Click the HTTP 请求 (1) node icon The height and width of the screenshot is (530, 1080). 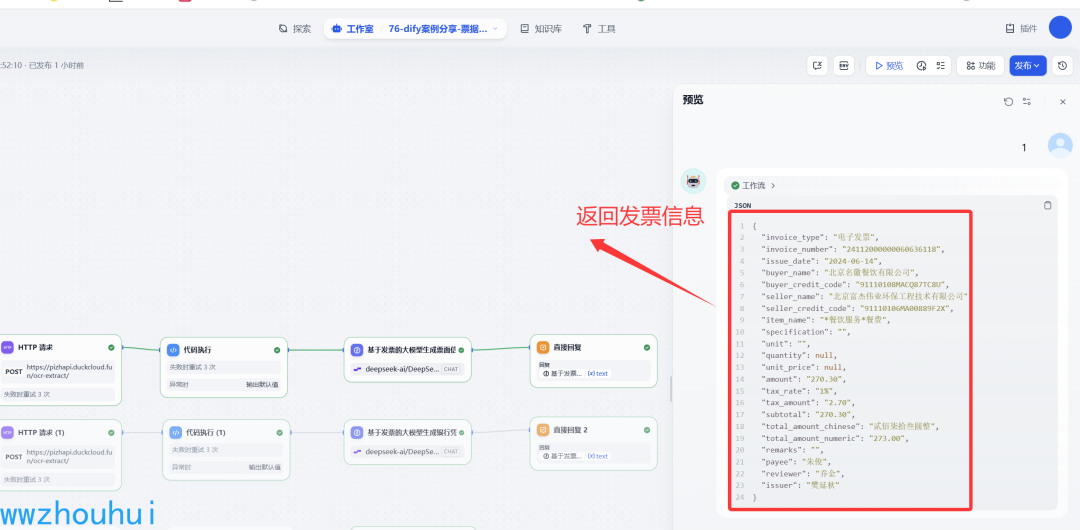point(7,432)
